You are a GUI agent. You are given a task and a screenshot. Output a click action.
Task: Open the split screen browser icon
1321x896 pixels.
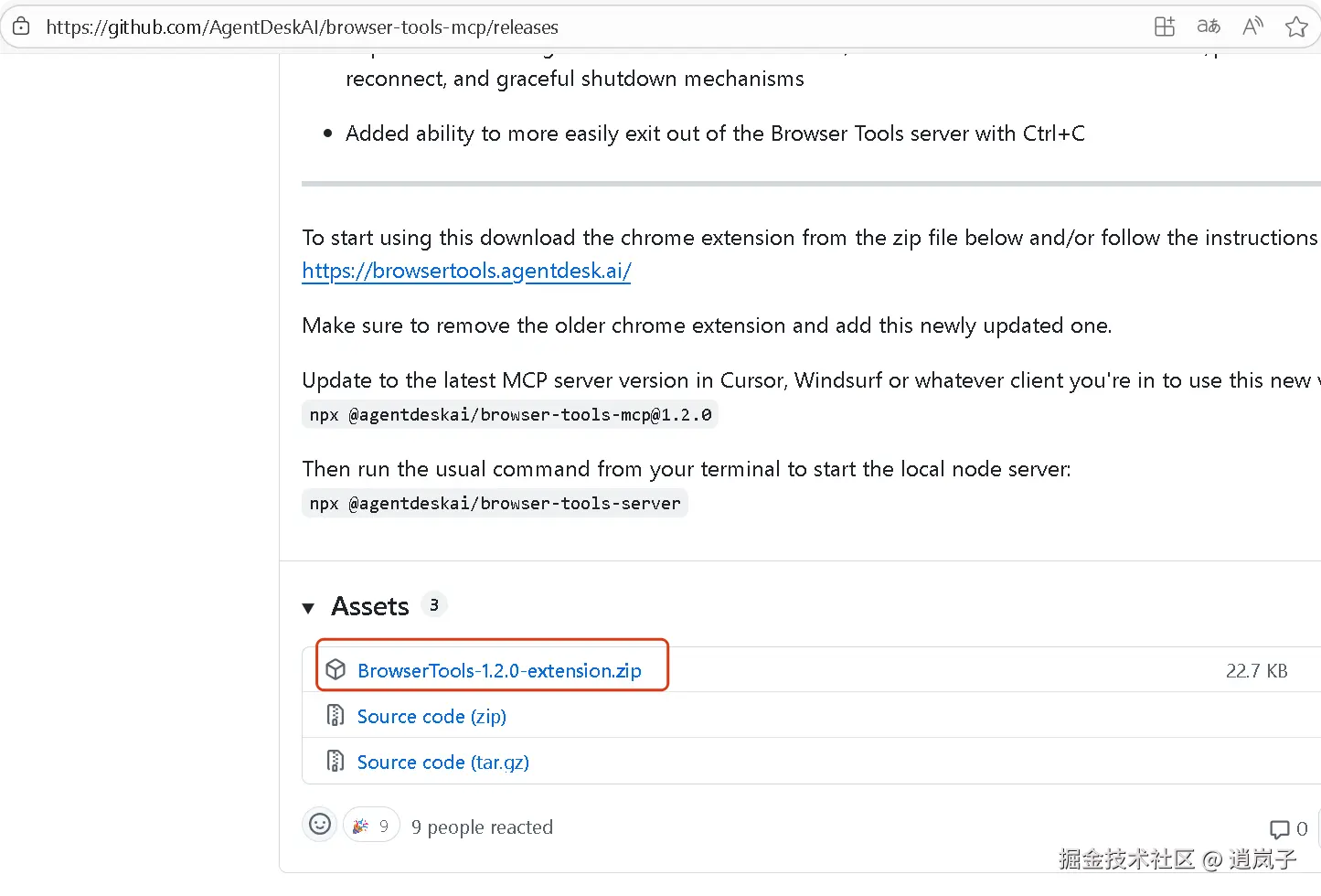[1165, 27]
